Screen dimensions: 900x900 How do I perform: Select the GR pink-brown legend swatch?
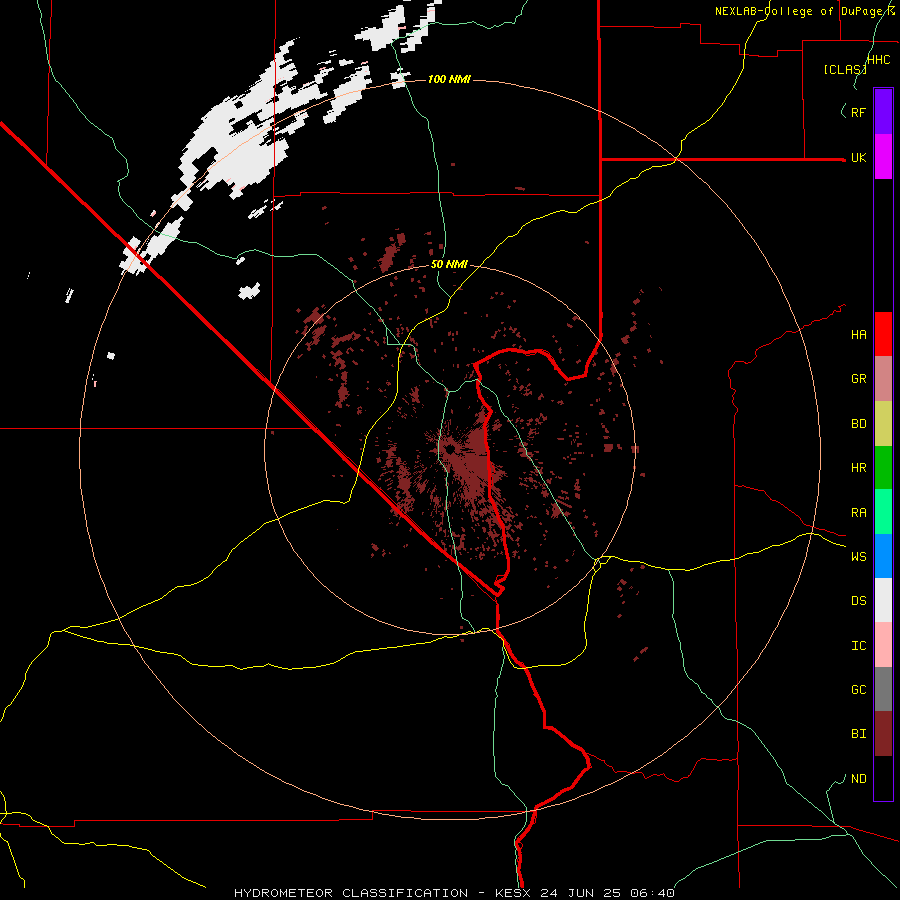click(883, 379)
